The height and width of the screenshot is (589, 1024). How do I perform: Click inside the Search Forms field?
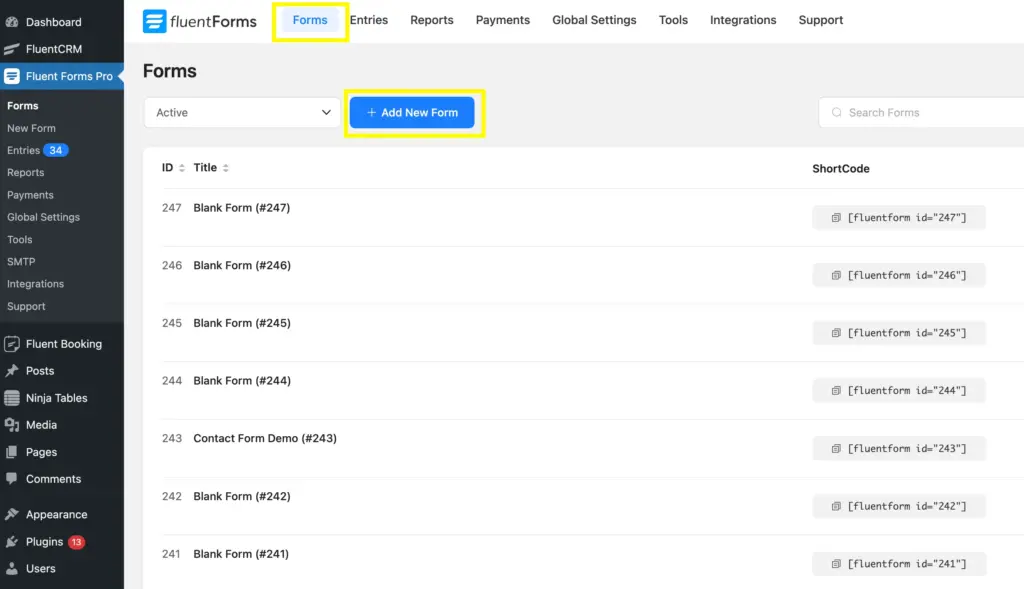(x=900, y=112)
